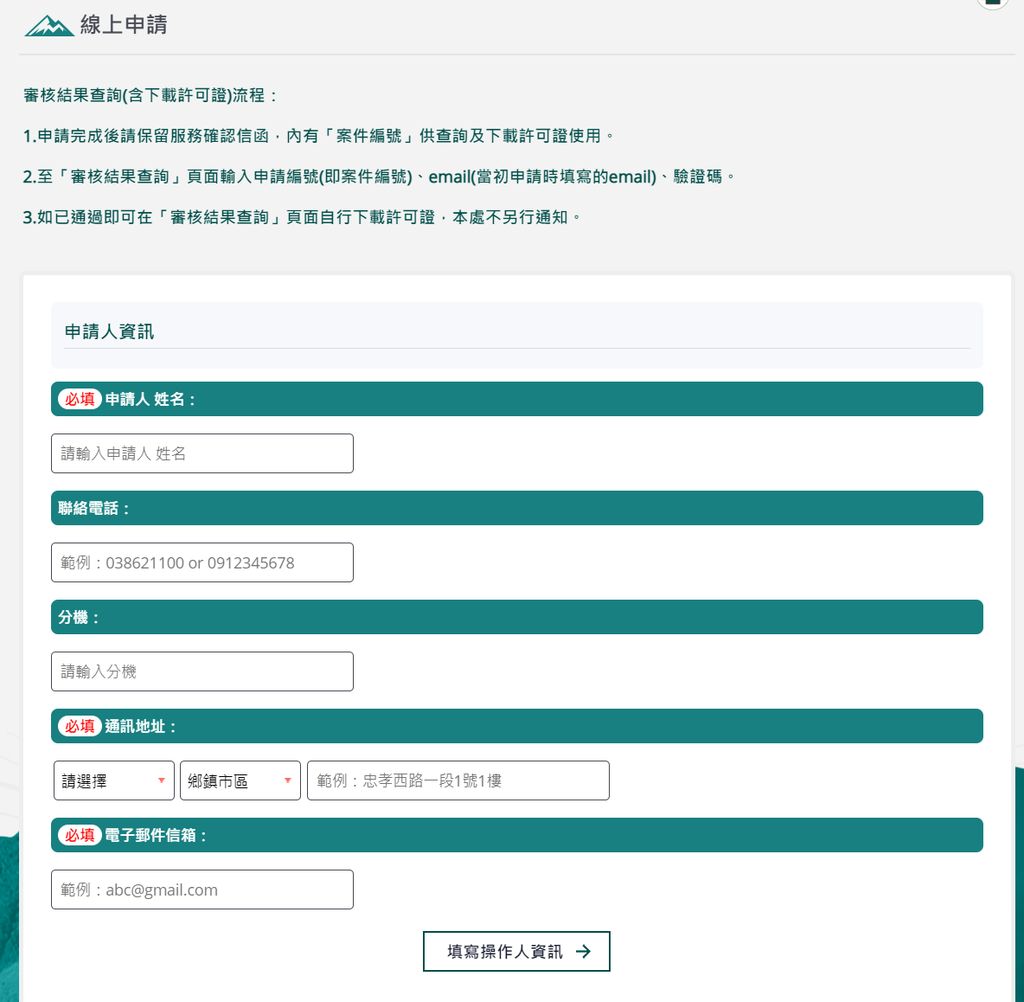
Task: Click the street address example input field
Action: coord(457,780)
